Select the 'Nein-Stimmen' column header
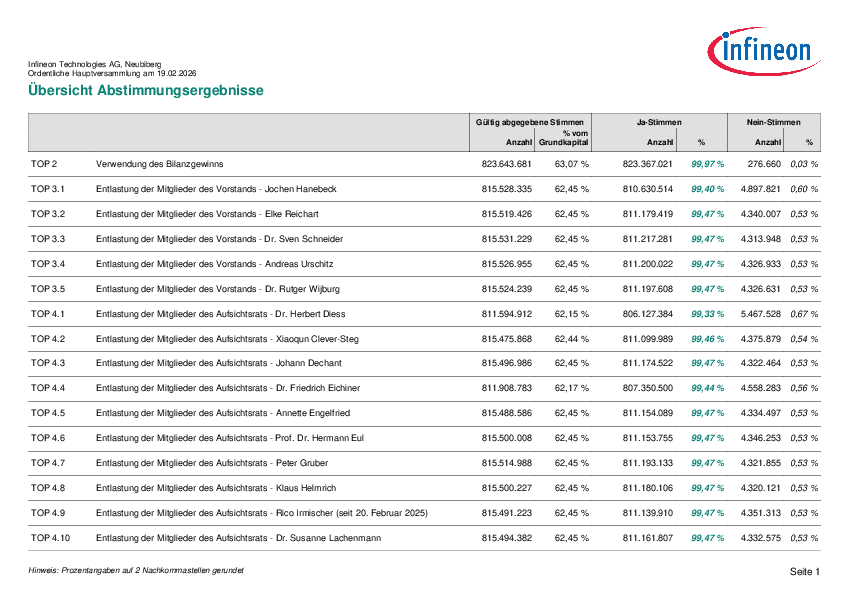Screen dimensions: 842x595 coord(773,122)
